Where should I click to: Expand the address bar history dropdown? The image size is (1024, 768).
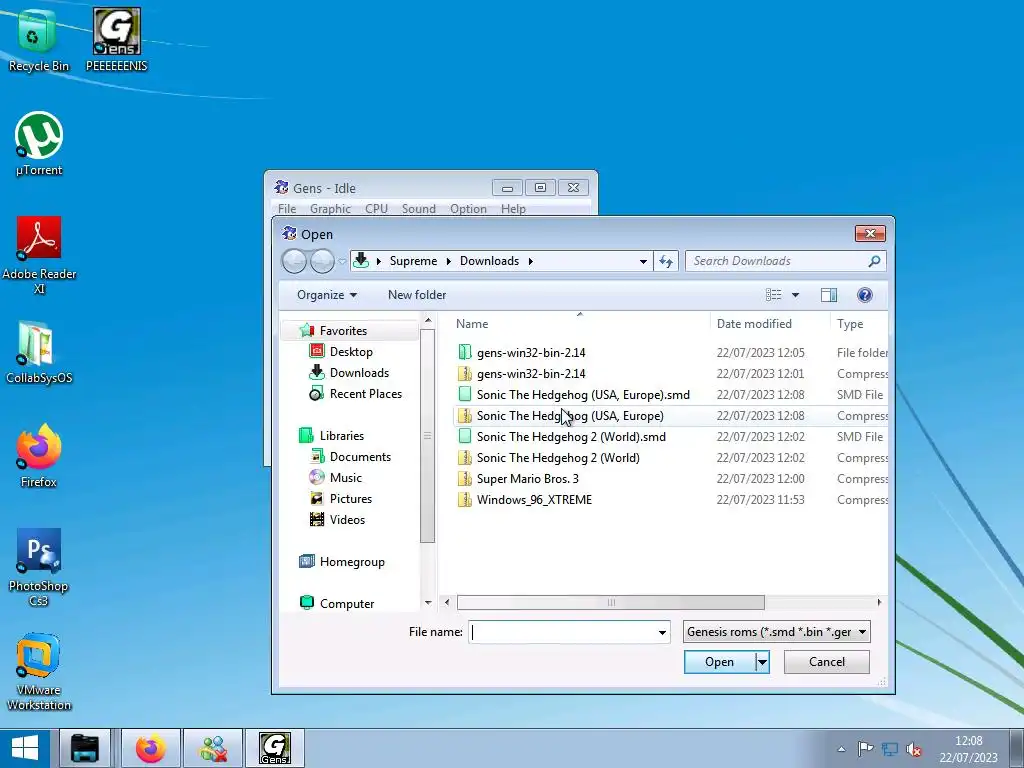[x=643, y=261]
